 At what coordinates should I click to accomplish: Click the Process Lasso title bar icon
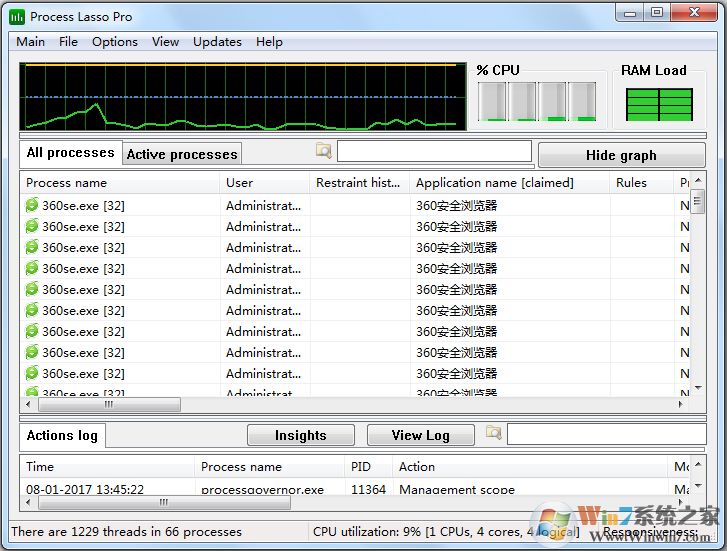[18, 17]
